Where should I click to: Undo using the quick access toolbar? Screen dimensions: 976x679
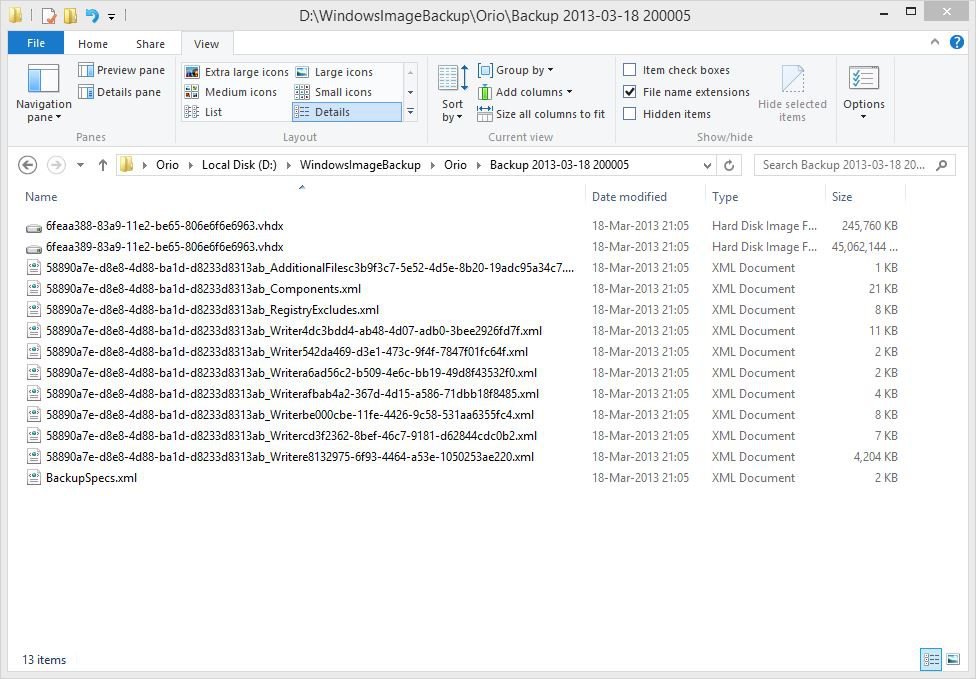click(x=92, y=15)
